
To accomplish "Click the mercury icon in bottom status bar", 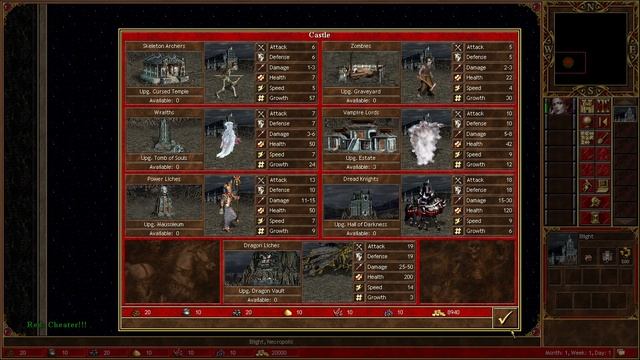I will pyautogui.click(x=52, y=353).
